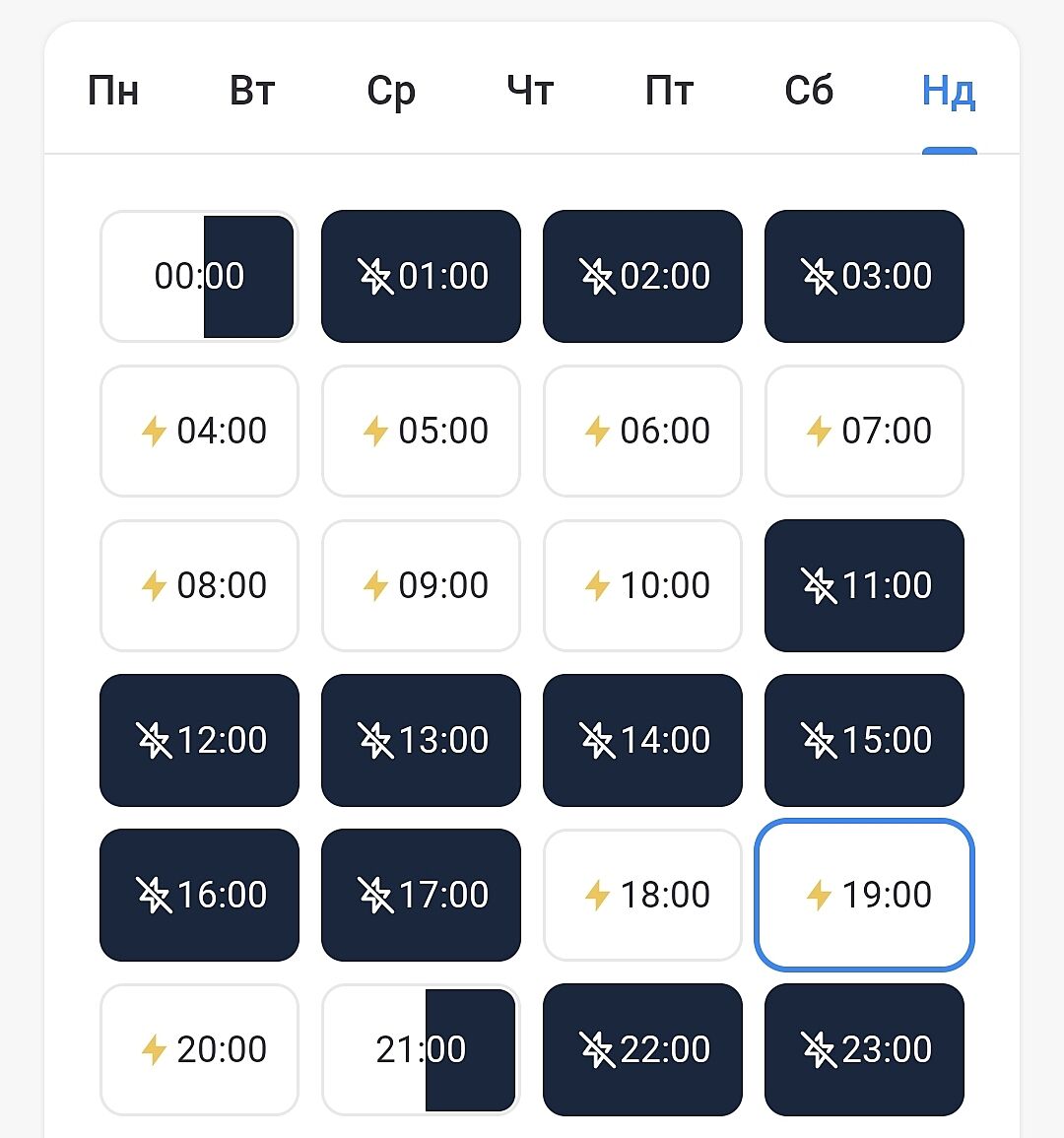
Task: Click the crossed lightning icon at 23:00
Action: [x=819, y=1049]
